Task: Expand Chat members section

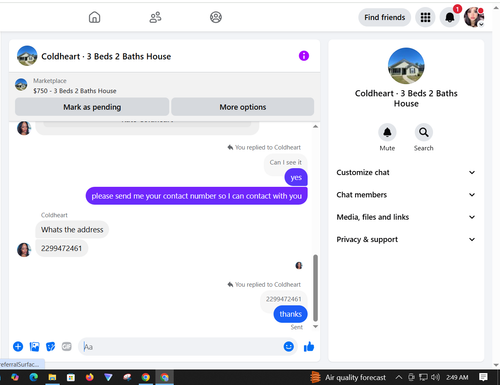Action: click(406, 195)
